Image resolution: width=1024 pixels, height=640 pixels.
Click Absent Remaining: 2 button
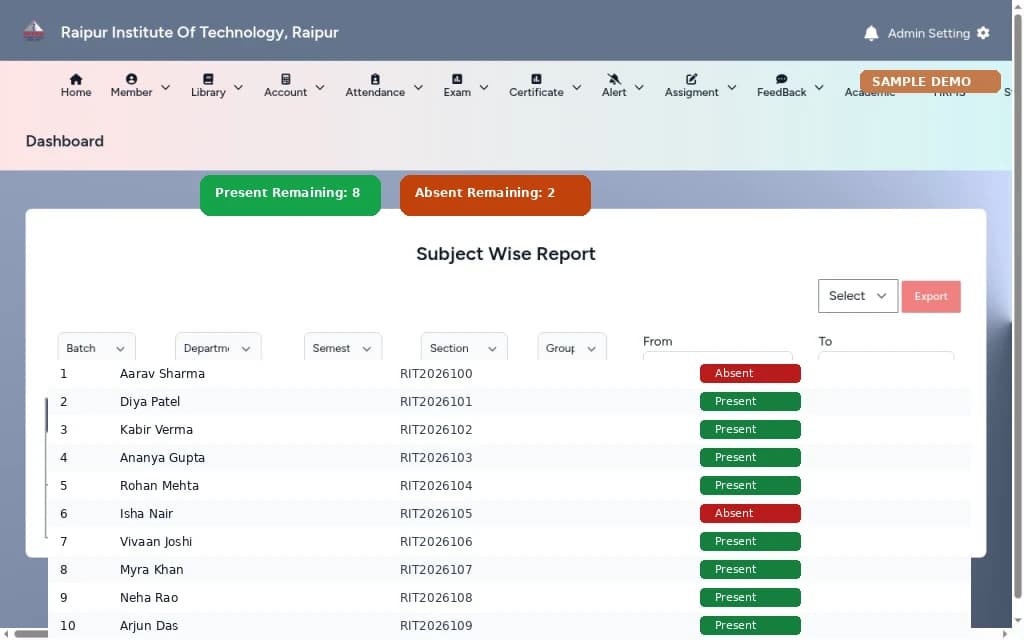coord(495,195)
